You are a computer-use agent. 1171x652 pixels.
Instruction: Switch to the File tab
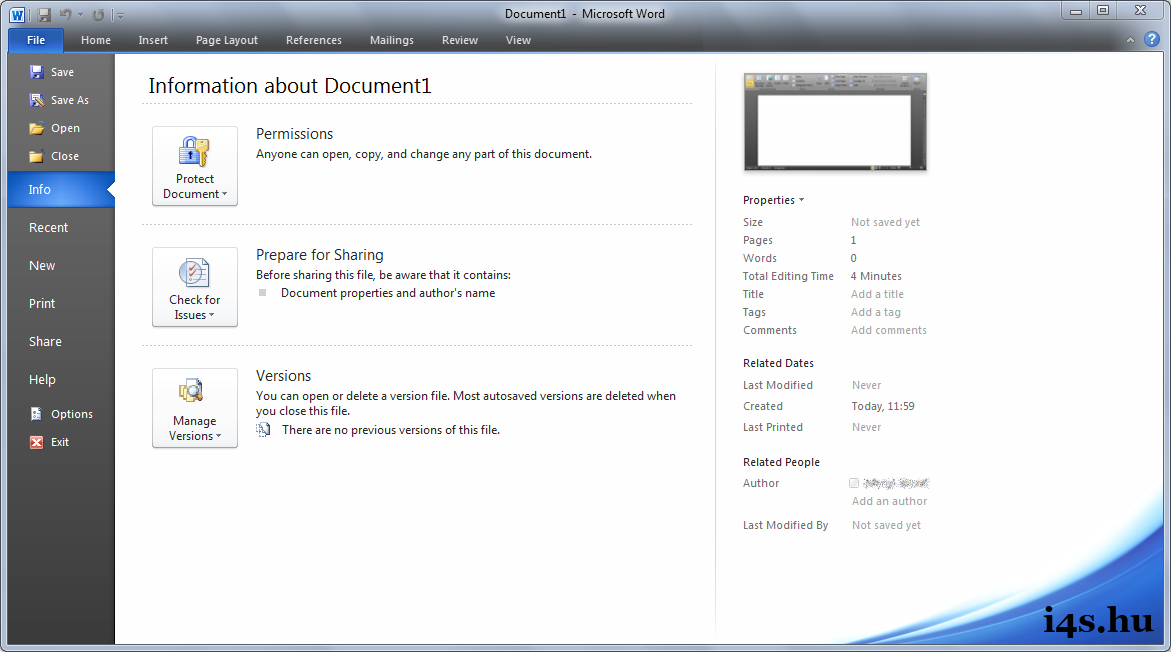(36, 40)
